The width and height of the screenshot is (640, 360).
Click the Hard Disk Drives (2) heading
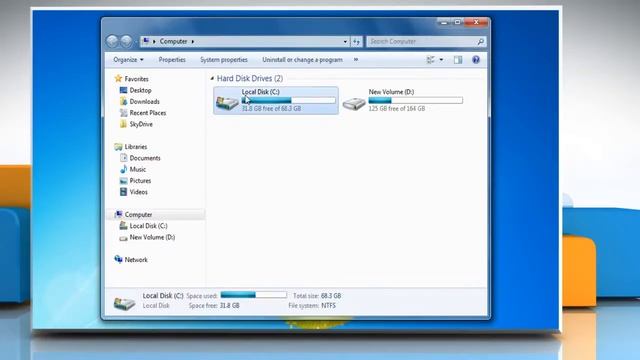tap(250, 78)
